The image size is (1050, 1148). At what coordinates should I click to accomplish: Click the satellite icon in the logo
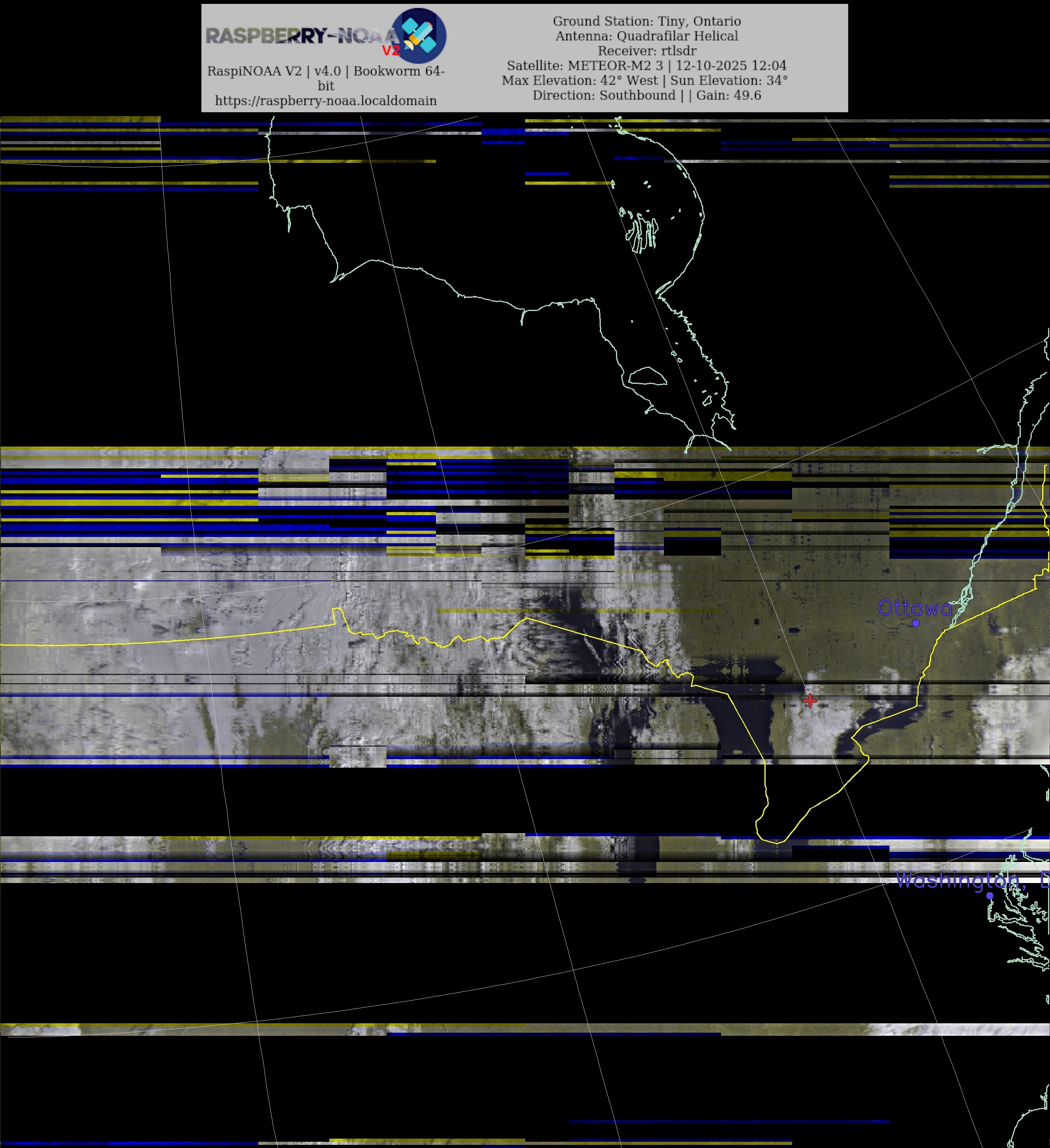(x=420, y=34)
